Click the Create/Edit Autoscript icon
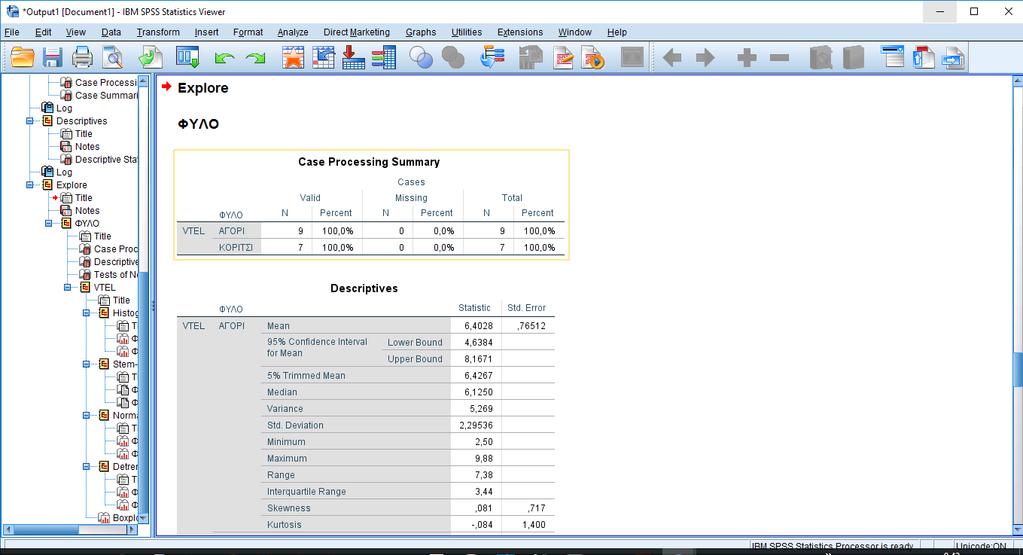This screenshot has width=1023, height=555. [562, 57]
